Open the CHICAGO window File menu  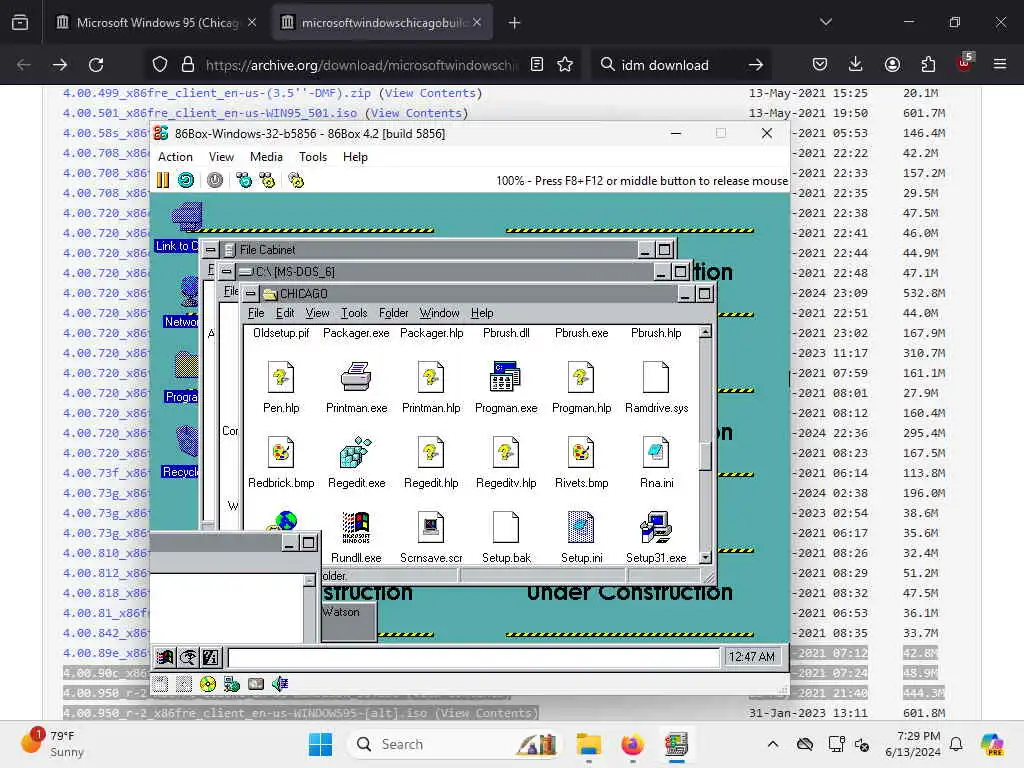[256, 313]
